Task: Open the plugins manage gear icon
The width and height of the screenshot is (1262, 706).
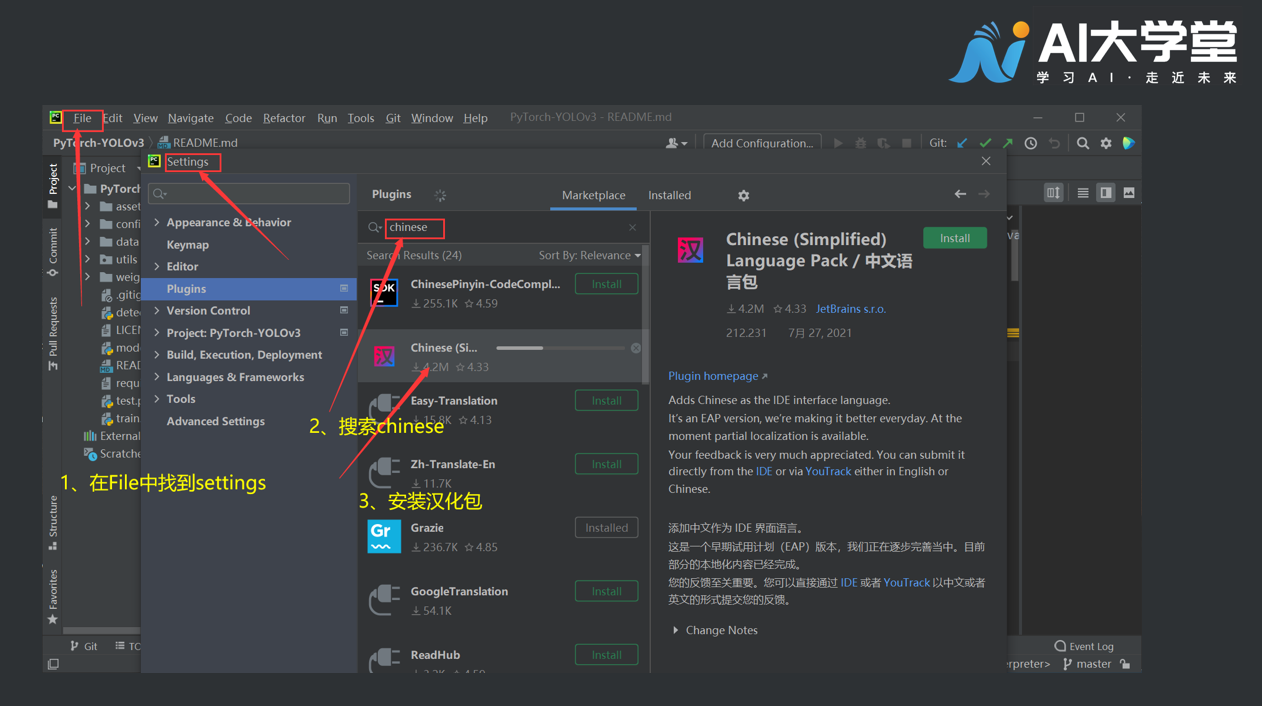Action: pos(743,195)
